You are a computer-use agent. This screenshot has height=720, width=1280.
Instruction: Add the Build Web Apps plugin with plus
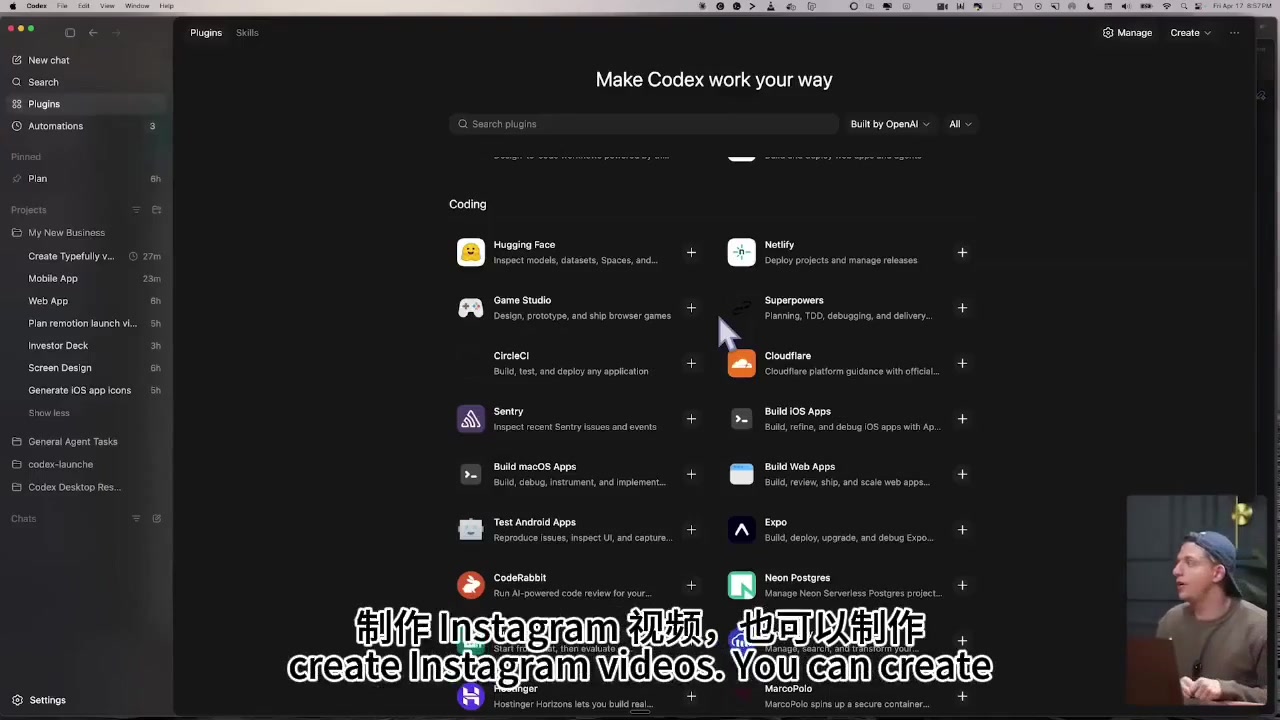tap(962, 474)
